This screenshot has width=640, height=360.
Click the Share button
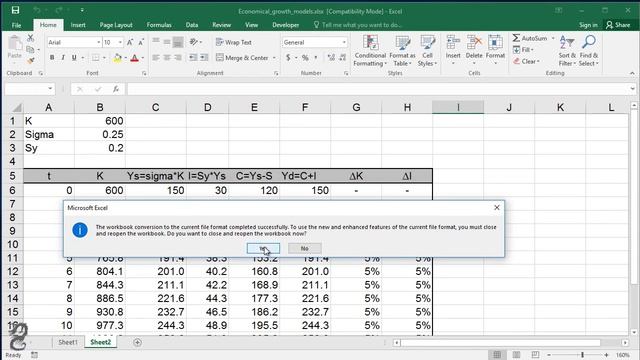618,25
